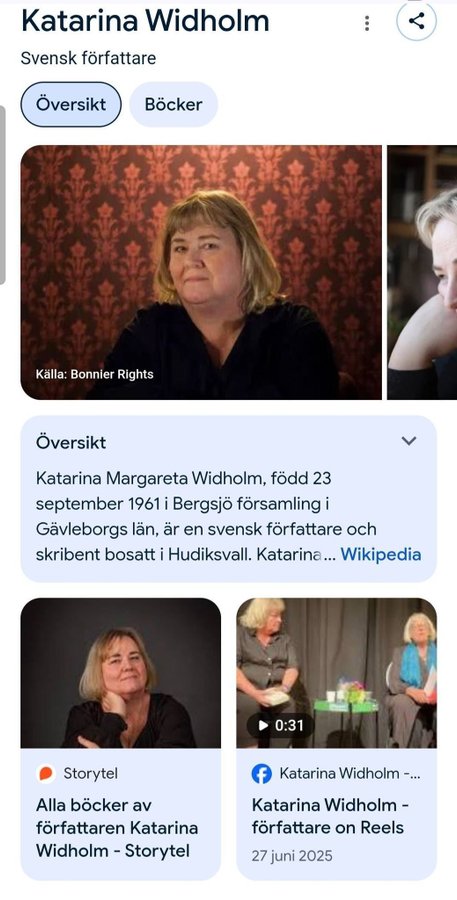Click the Katarina Widholm page title

tap(145, 21)
